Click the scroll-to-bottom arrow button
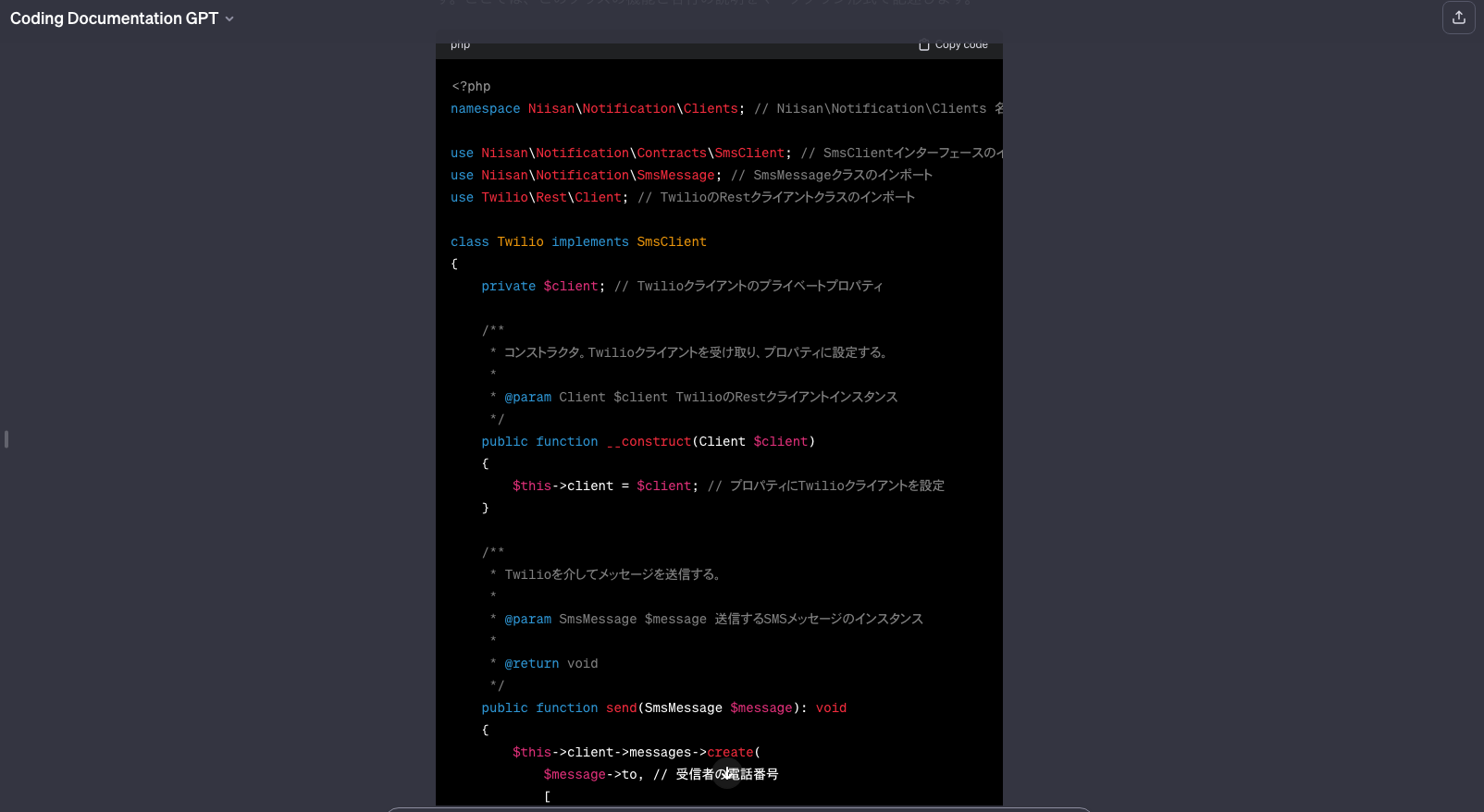The image size is (1484, 812). [728, 773]
